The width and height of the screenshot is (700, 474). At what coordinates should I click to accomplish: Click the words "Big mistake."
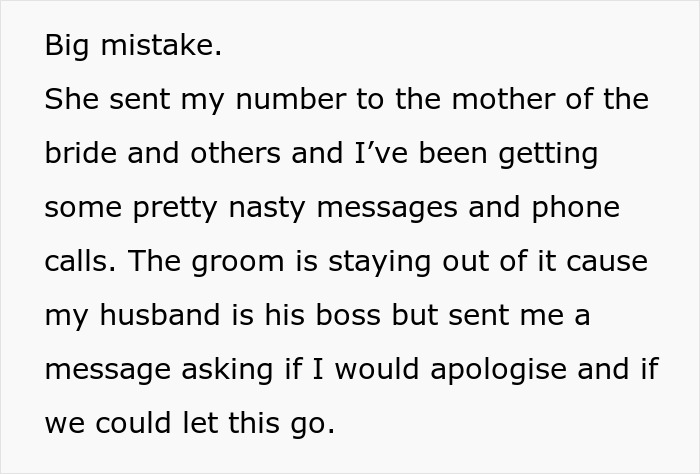(x=133, y=47)
